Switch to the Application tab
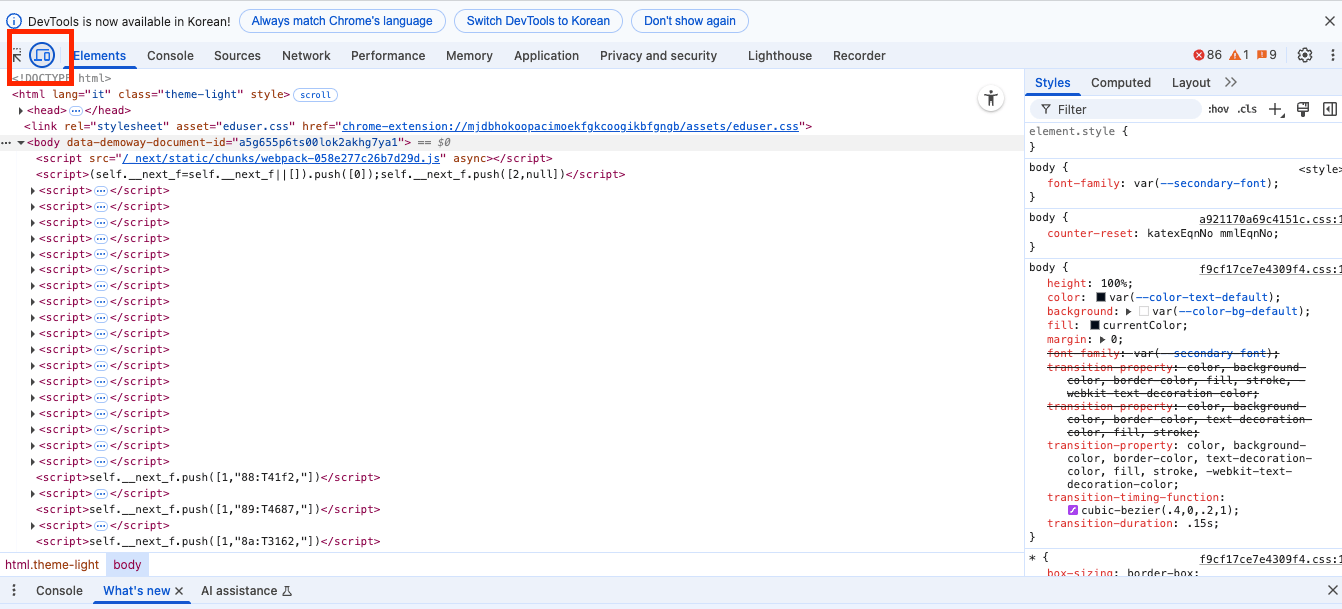This screenshot has width=1342, height=609. click(x=546, y=56)
